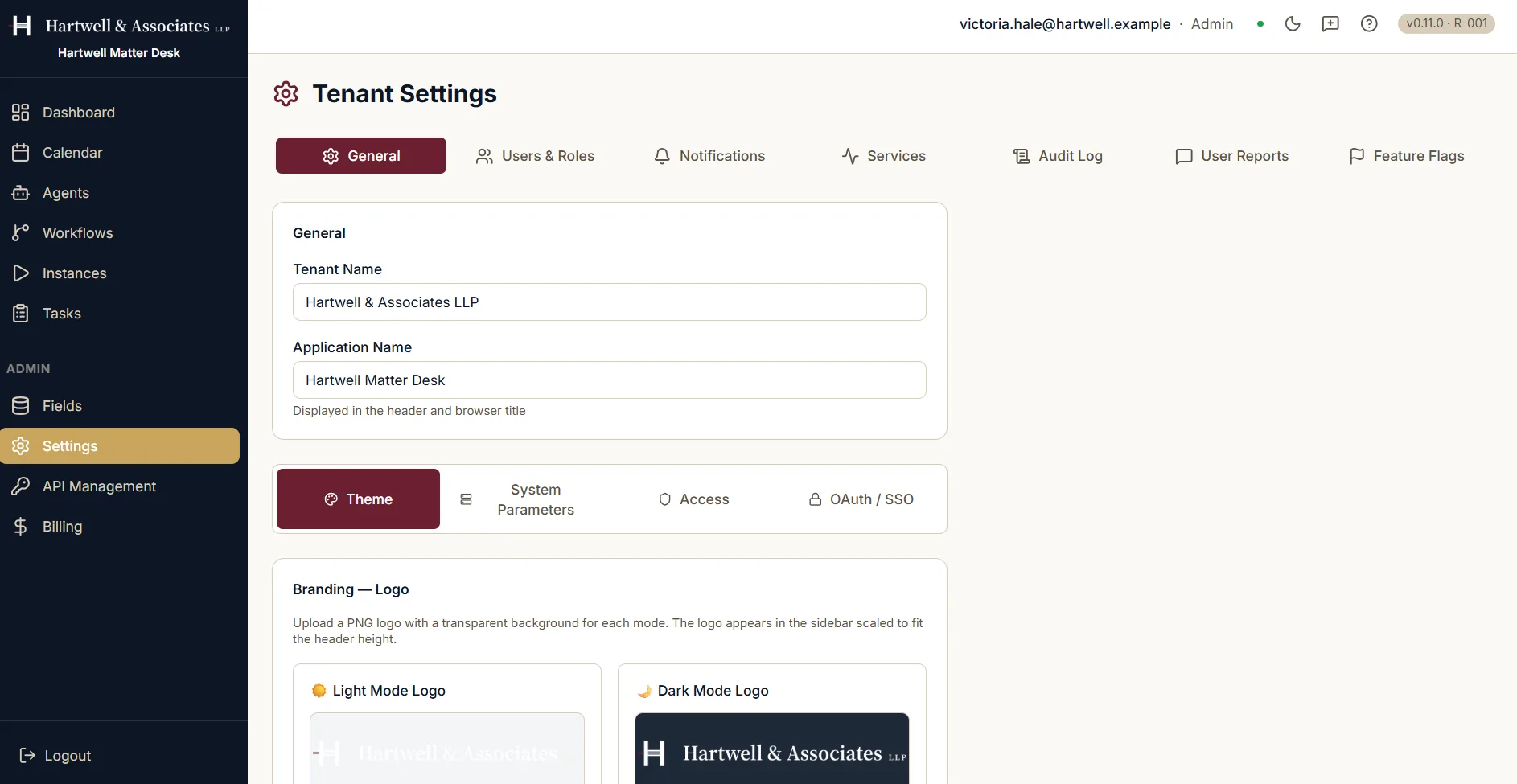Click the green status dot
Viewport: 1517px width, 784px height.
1260,24
